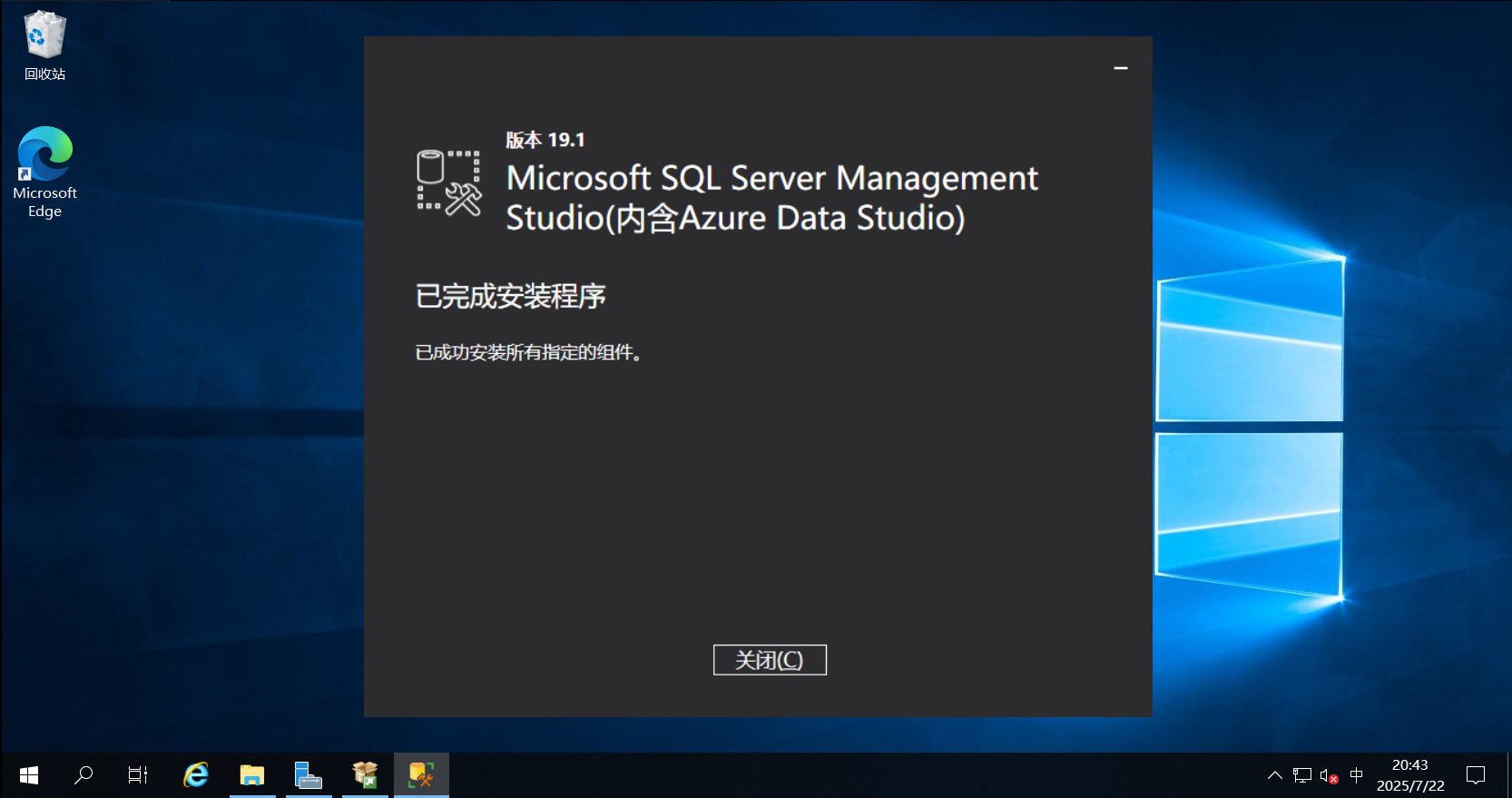Screen dimensions: 1512x798
Task: Open Server Manager taskbar icon
Action: (x=309, y=775)
